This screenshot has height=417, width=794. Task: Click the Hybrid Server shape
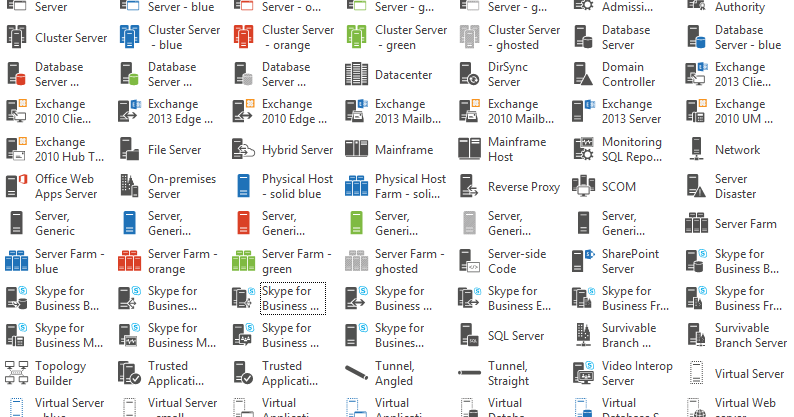point(243,149)
